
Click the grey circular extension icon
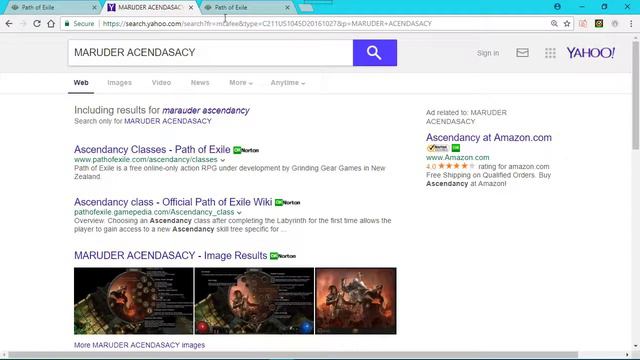pyautogui.click(x=615, y=24)
